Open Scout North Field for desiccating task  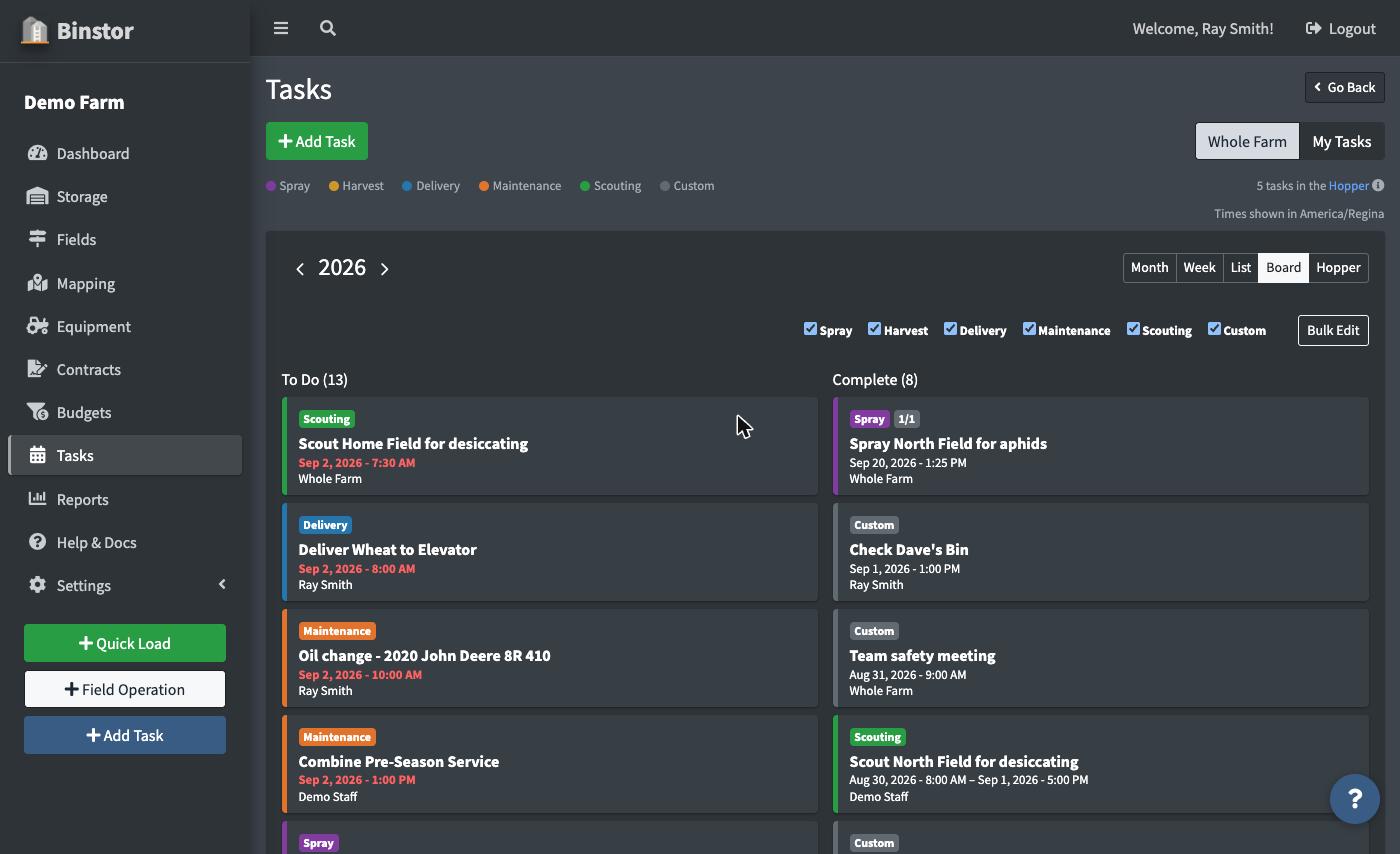tap(1101, 764)
